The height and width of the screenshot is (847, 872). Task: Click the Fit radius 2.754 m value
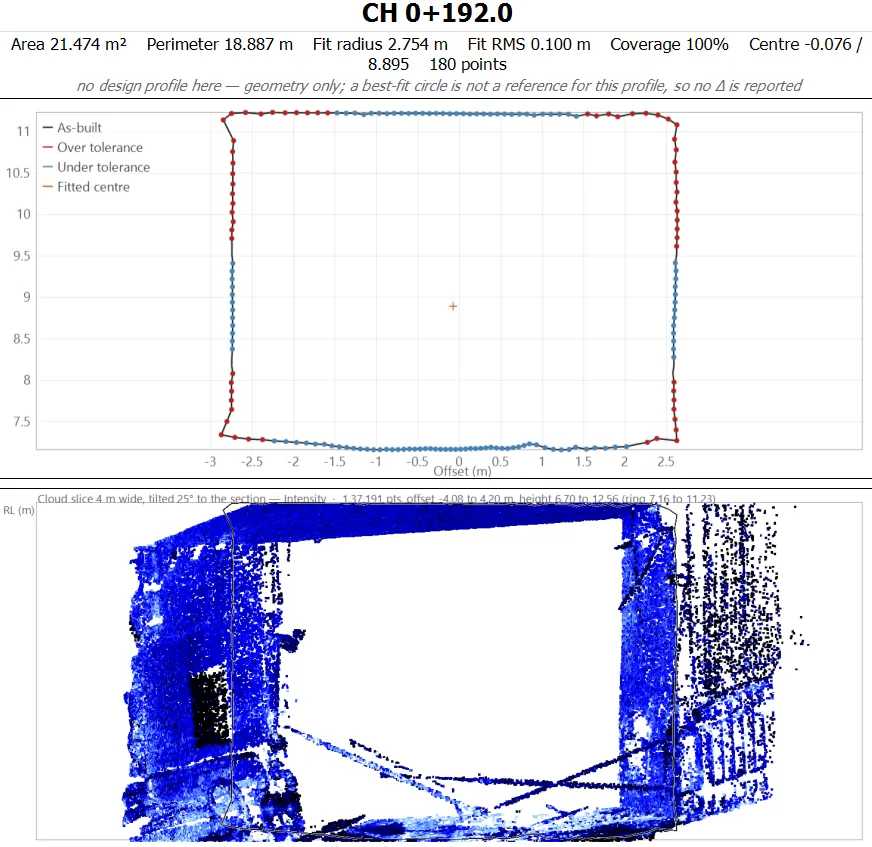click(380, 44)
